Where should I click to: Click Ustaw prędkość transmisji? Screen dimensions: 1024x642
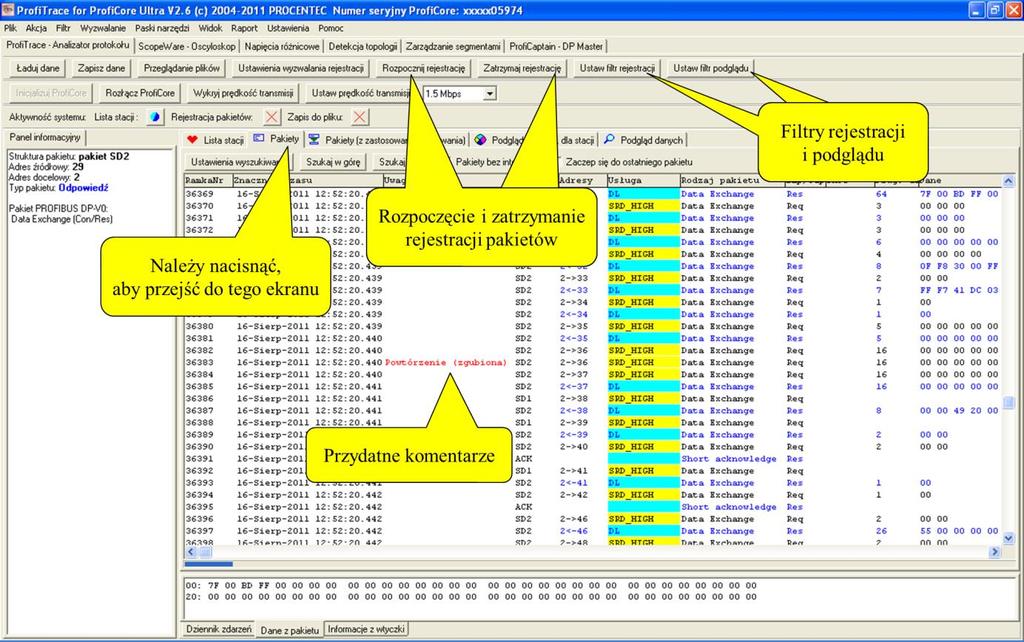361,93
